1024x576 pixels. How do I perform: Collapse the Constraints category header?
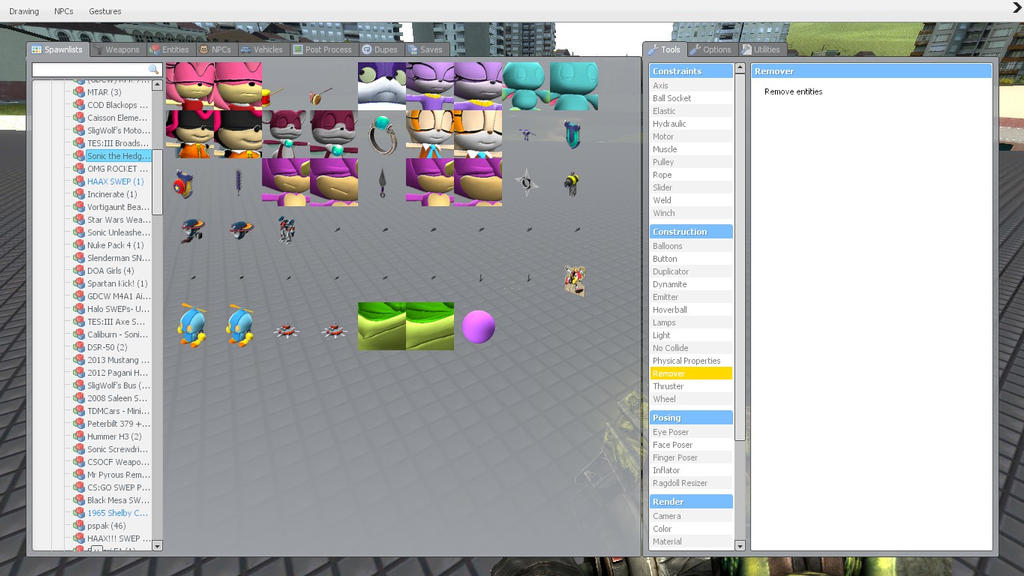pos(691,71)
